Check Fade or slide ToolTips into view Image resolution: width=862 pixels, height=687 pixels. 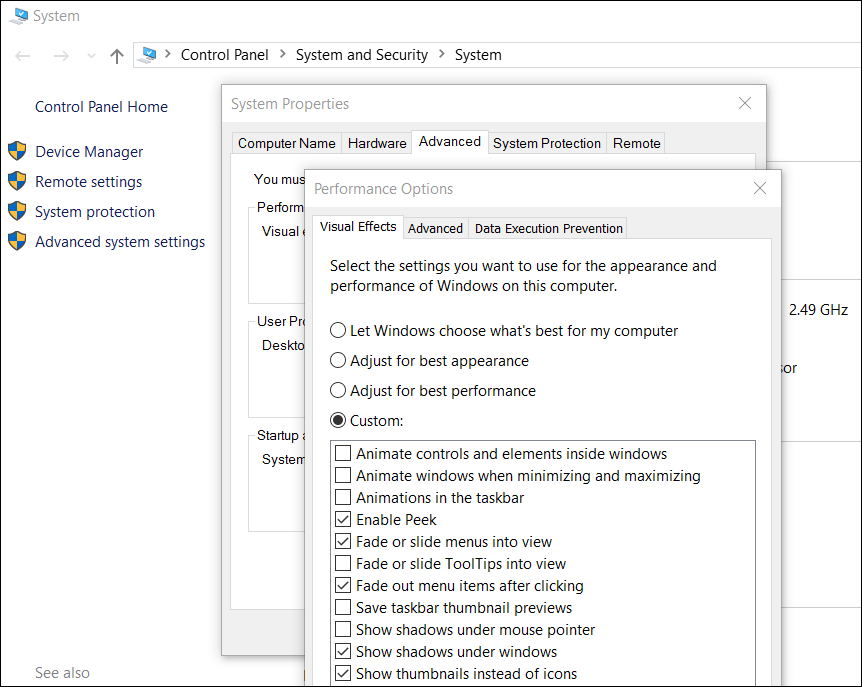(343, 563)
